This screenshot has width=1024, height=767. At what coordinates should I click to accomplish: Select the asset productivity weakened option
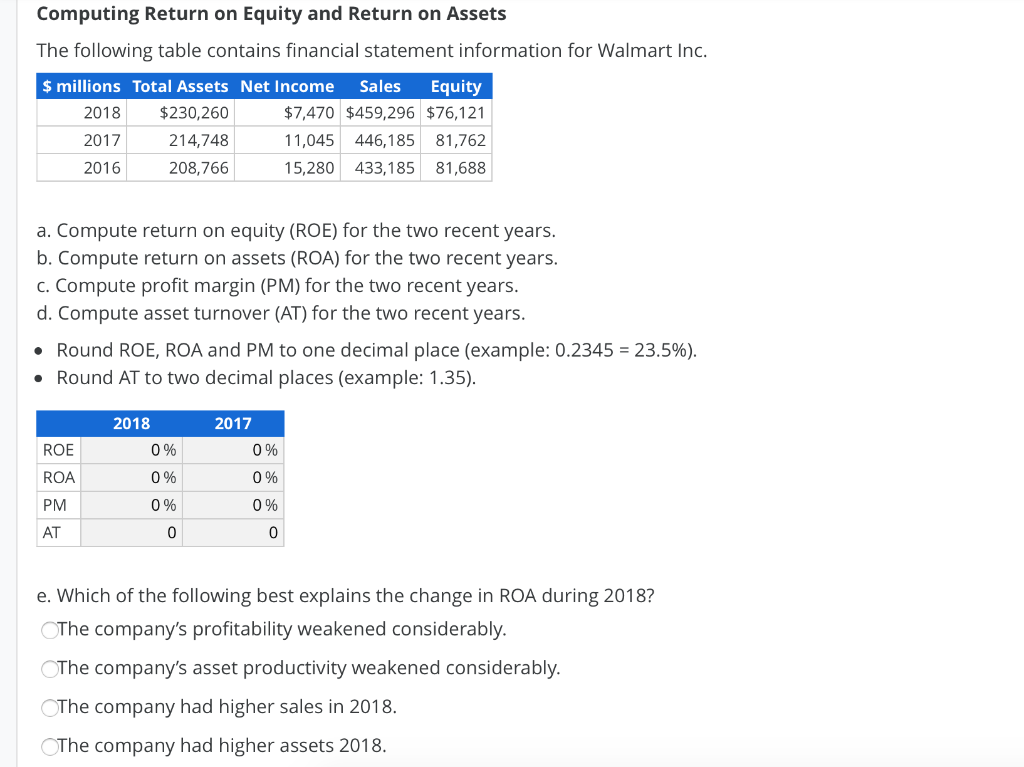click(x=50, y=669)
